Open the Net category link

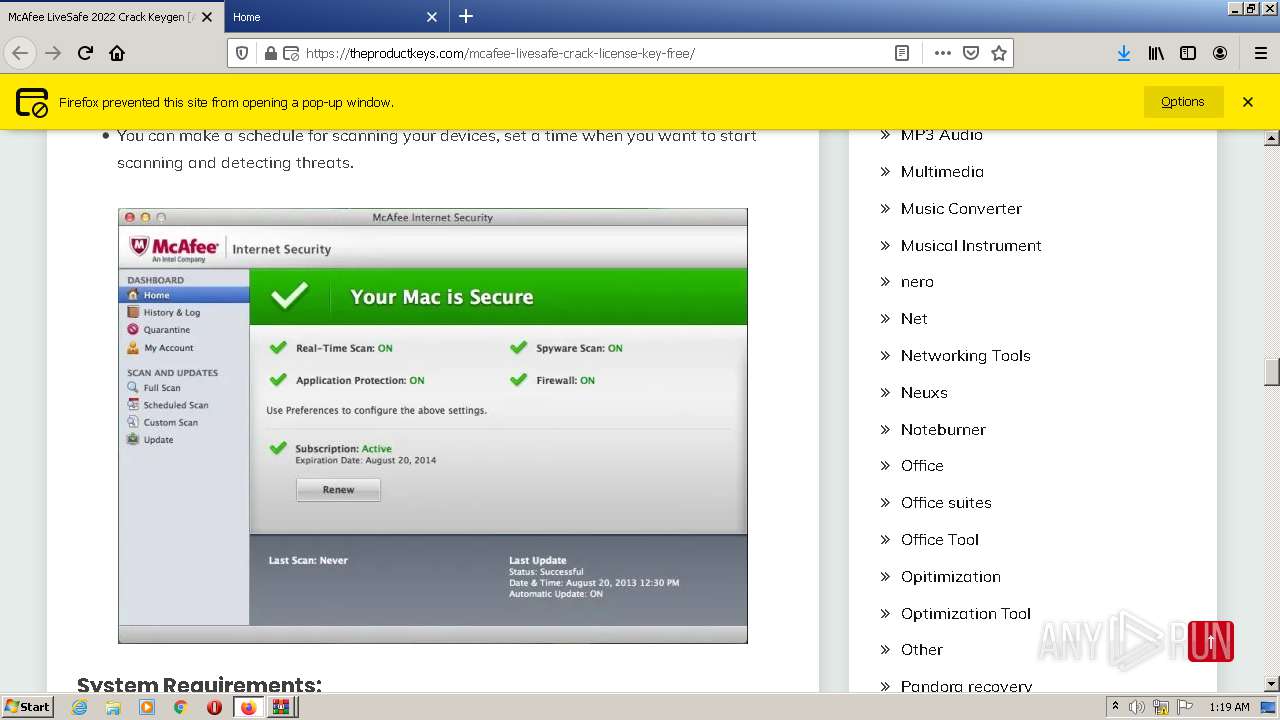914,319
